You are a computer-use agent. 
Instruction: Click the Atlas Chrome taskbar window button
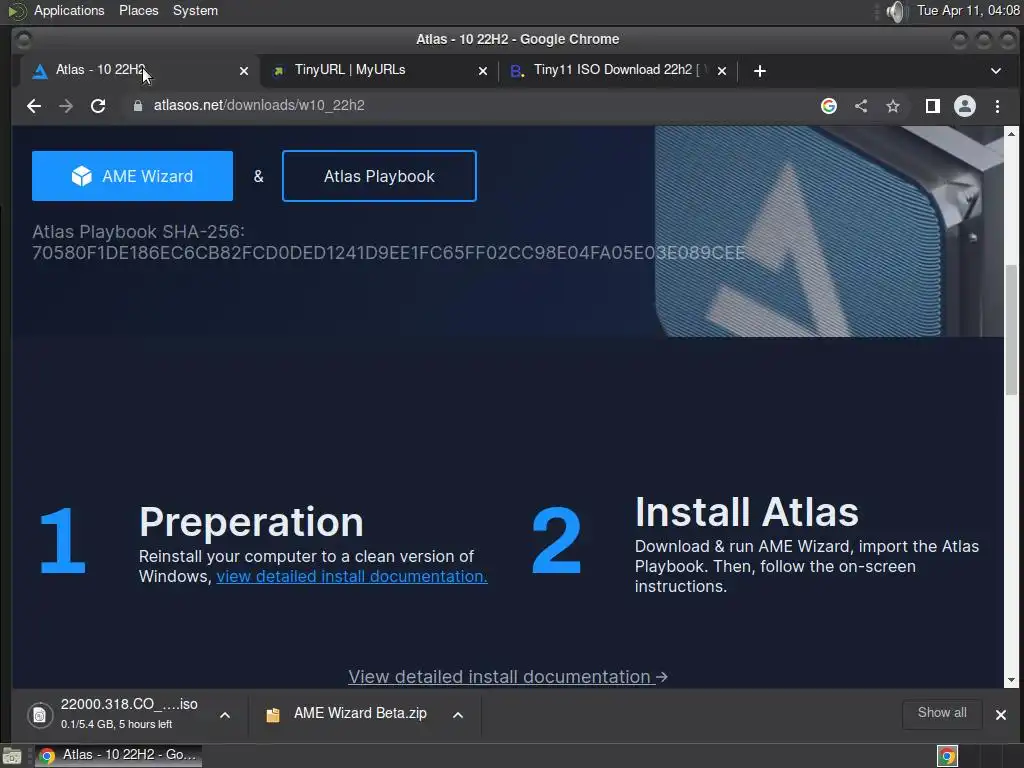point(118,755)
